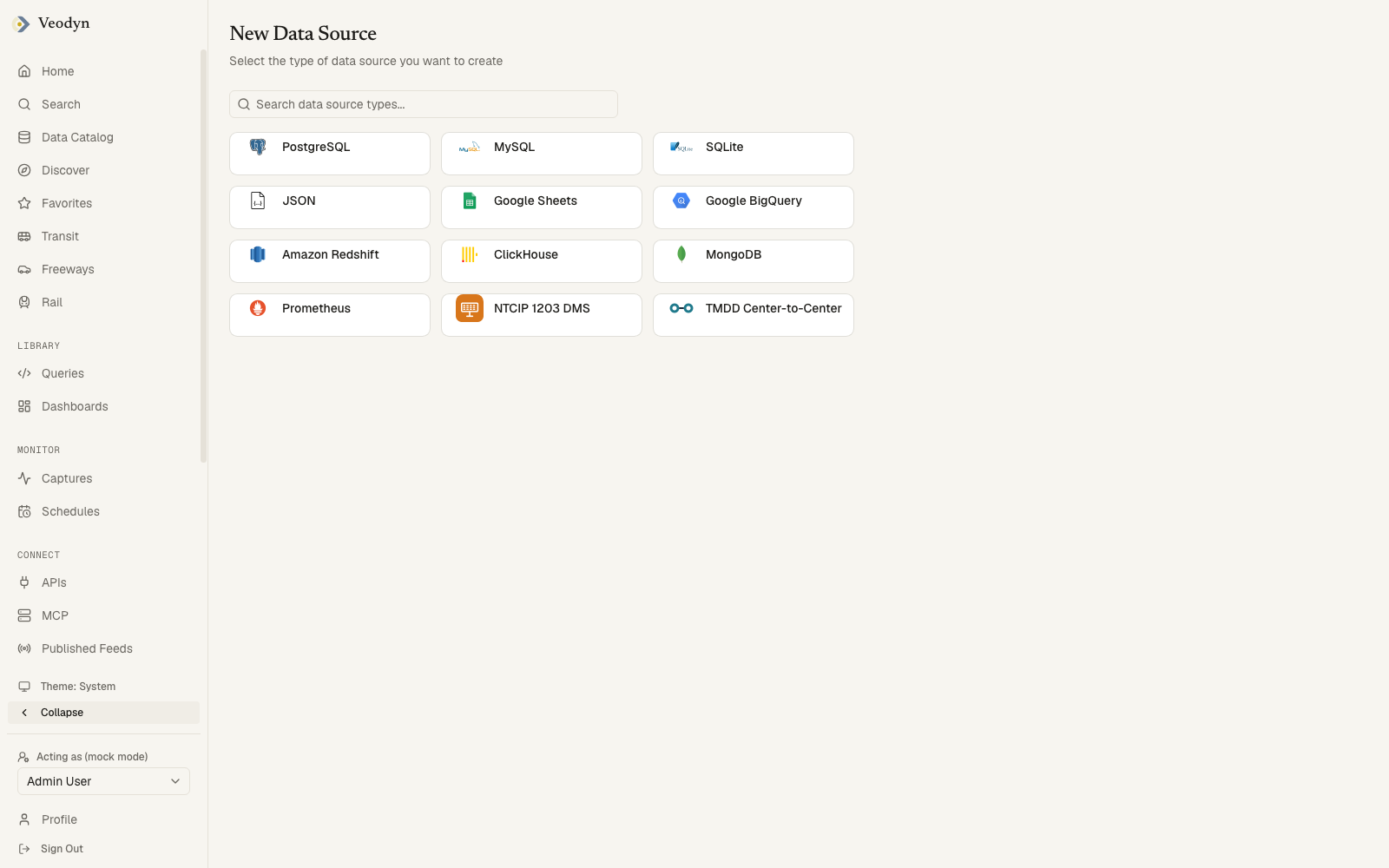Click the MongoDB leaf icon
Viewport: 1389px width, 868px height.
pyautogui.click(x=681, y=254)
